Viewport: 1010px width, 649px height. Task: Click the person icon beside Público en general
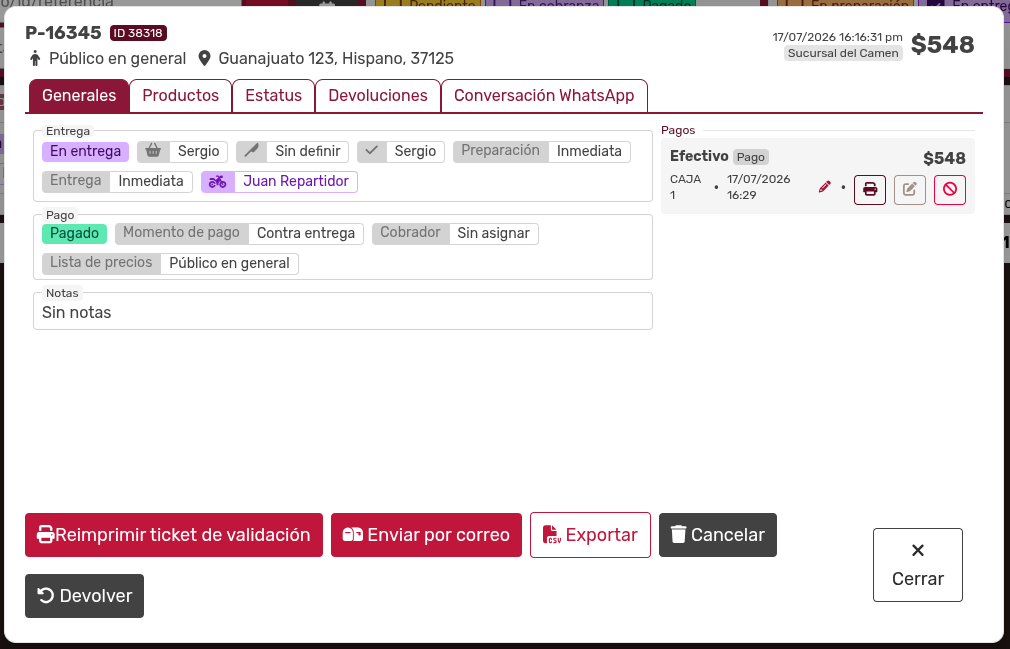point(35,59)
